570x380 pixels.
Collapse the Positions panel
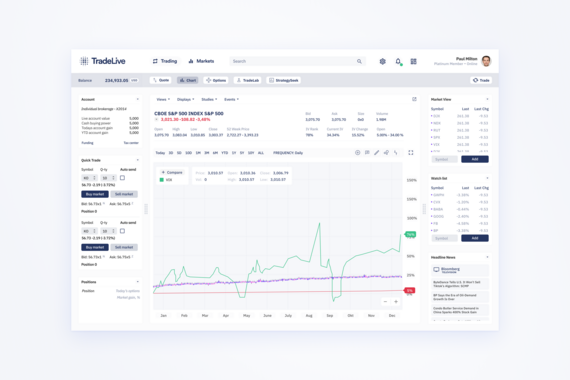pyautogui.click(x=137, y=282)
